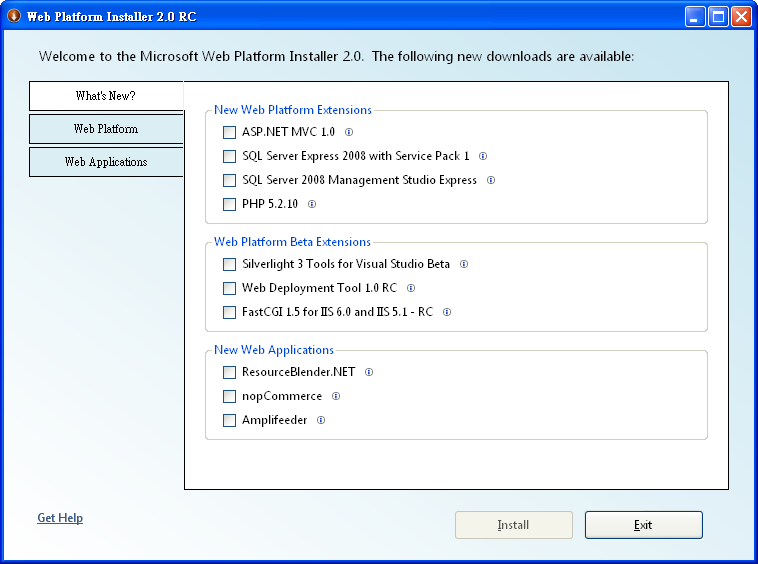The width and height of the screenshot is (758, 564).
Task: Go to the Web Applications tab
Action: pyautogui.click(x=106, y=162)
